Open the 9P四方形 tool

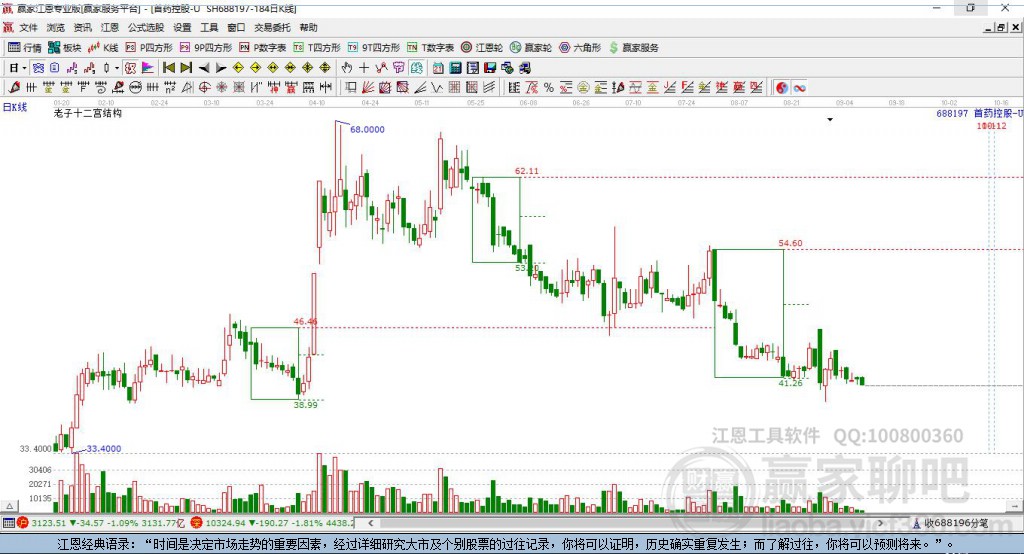[206, 48]
